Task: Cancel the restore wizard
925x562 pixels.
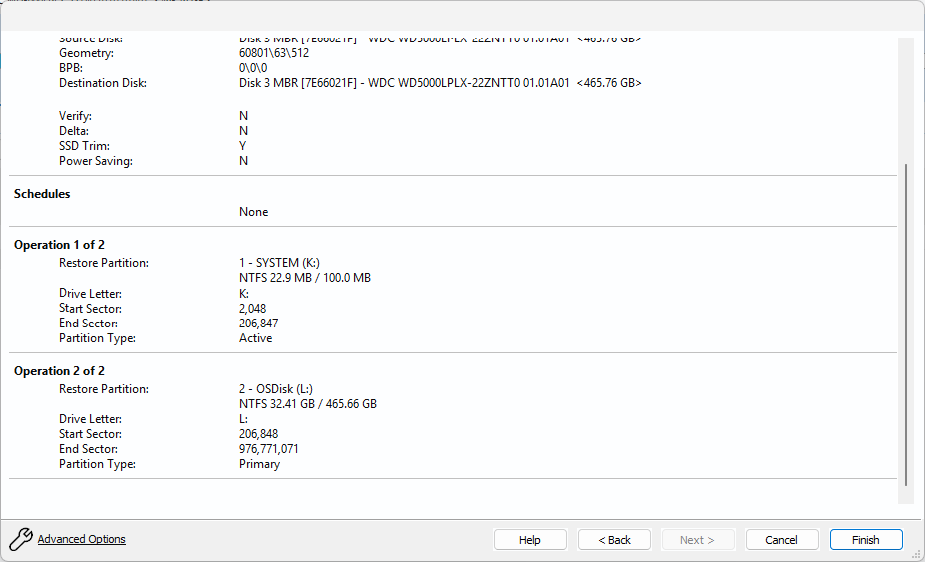Action: (x=781, y=540)
